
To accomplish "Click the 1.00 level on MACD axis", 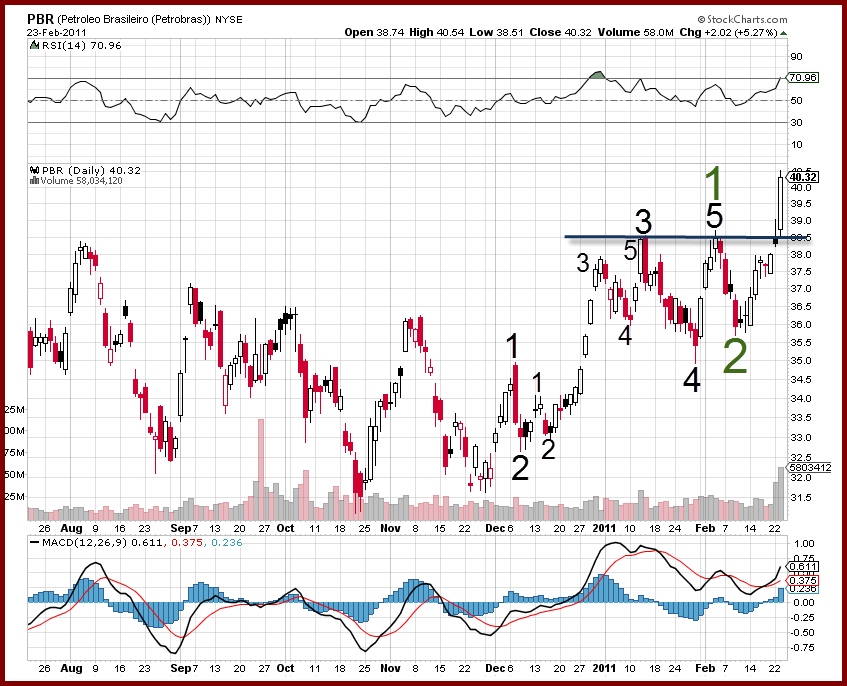I will click(804, 544).
